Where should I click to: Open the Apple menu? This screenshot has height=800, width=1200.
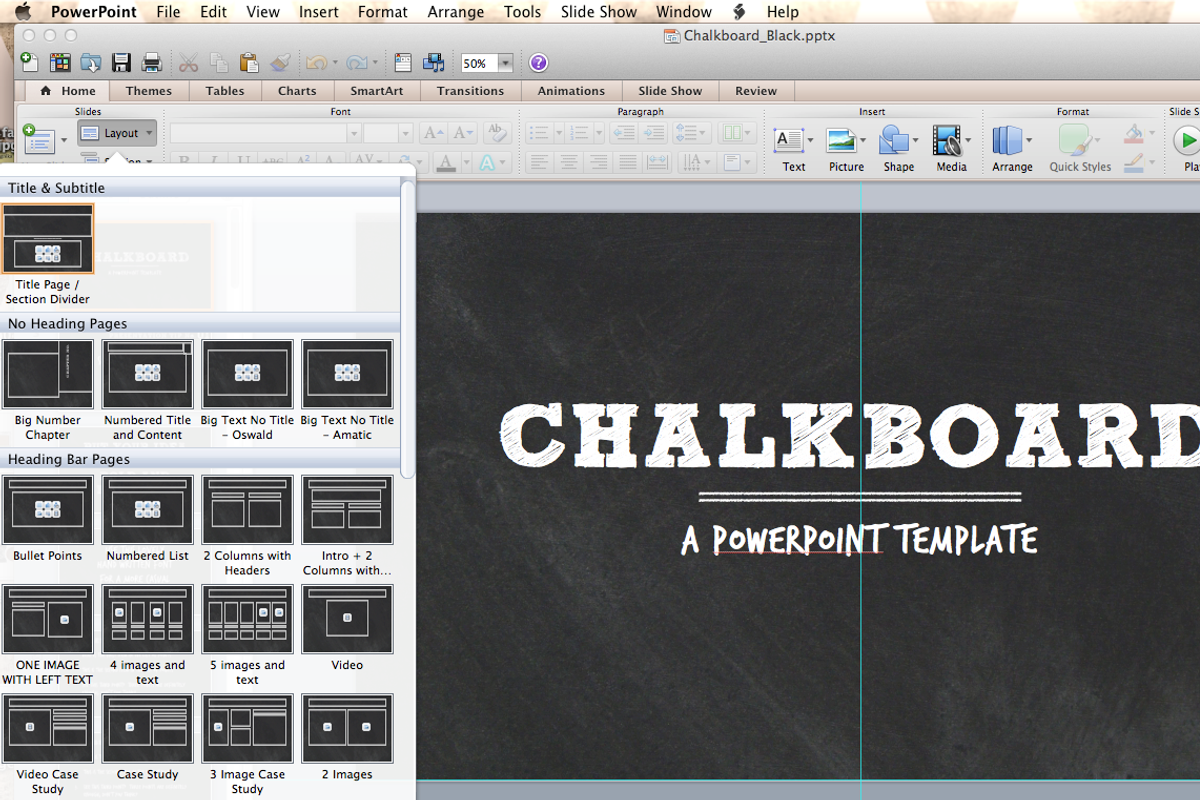click(x=24, y=12)
